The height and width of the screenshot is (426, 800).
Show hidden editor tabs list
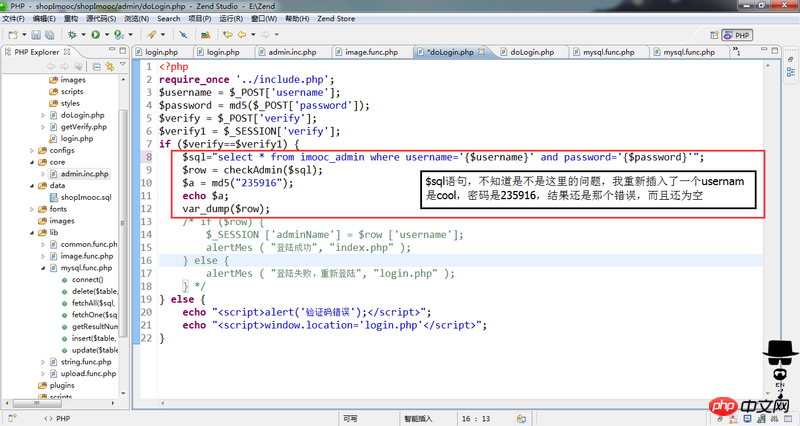click(x=737, y=51)
